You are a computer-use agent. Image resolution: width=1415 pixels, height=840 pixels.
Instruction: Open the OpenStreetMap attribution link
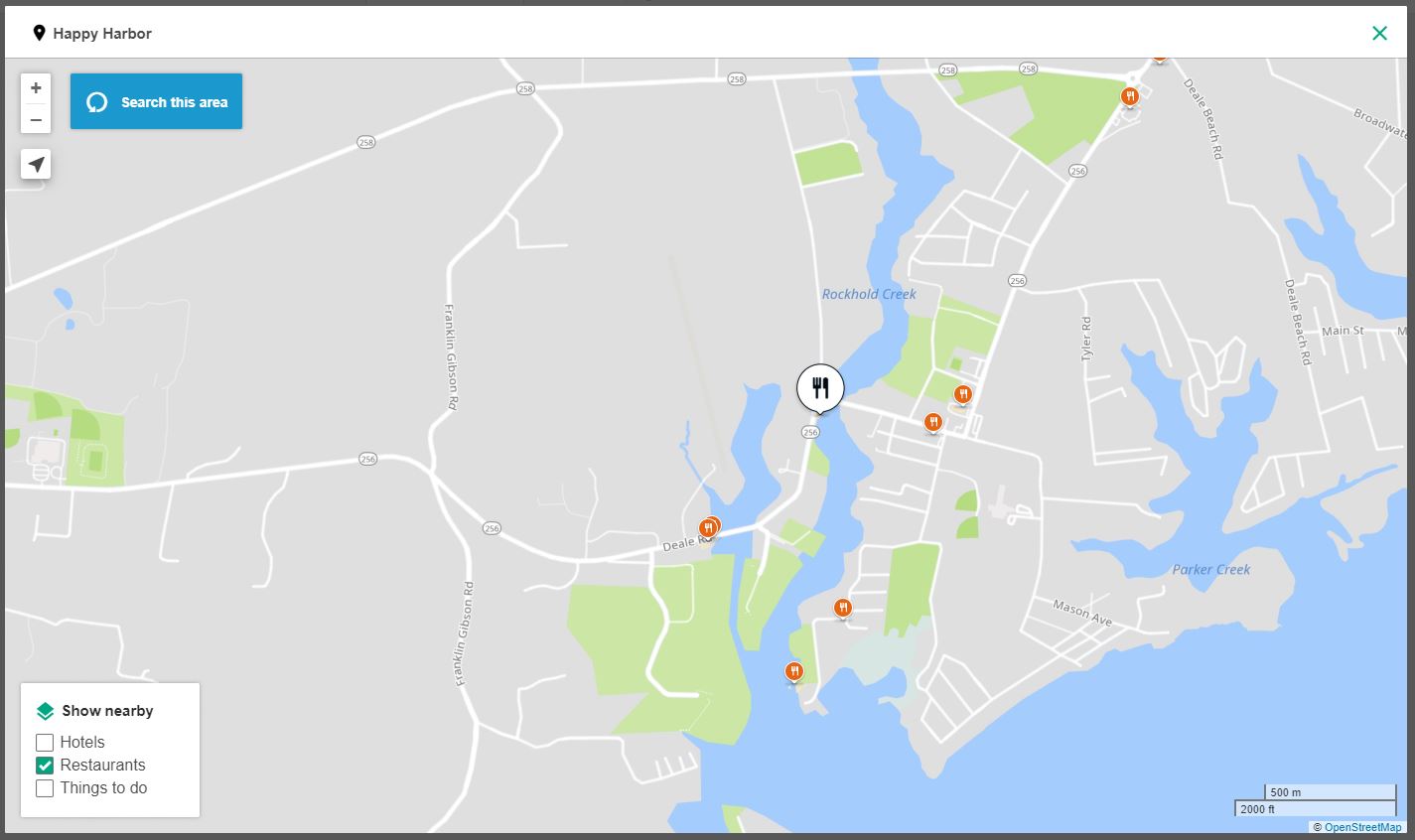pyautogui.click(x=1362, y=827)
